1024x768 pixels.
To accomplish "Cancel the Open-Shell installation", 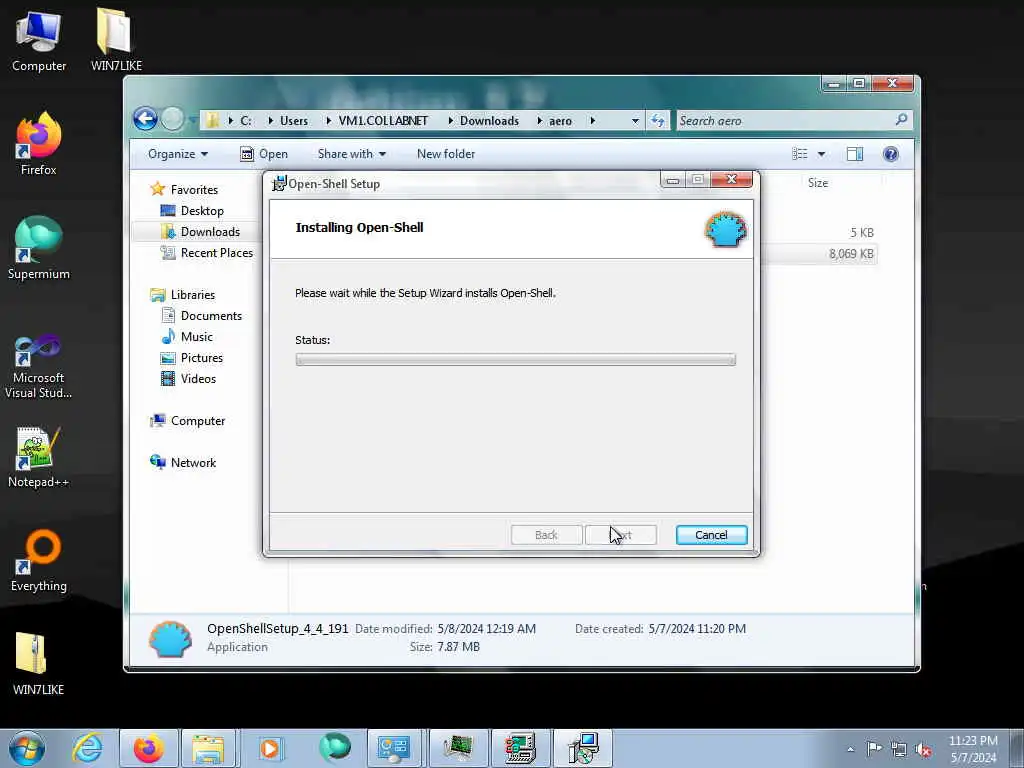I will point(711,535).
